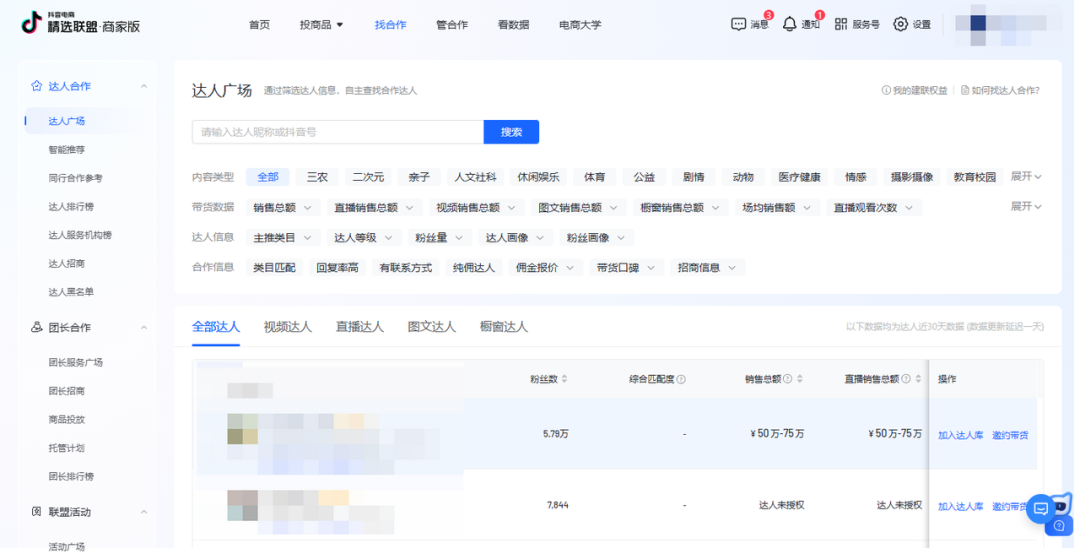Viewport: 1080px width, 554px height.
Task: Collapse the 联盟活动 sidebar section
Action: 144,512
